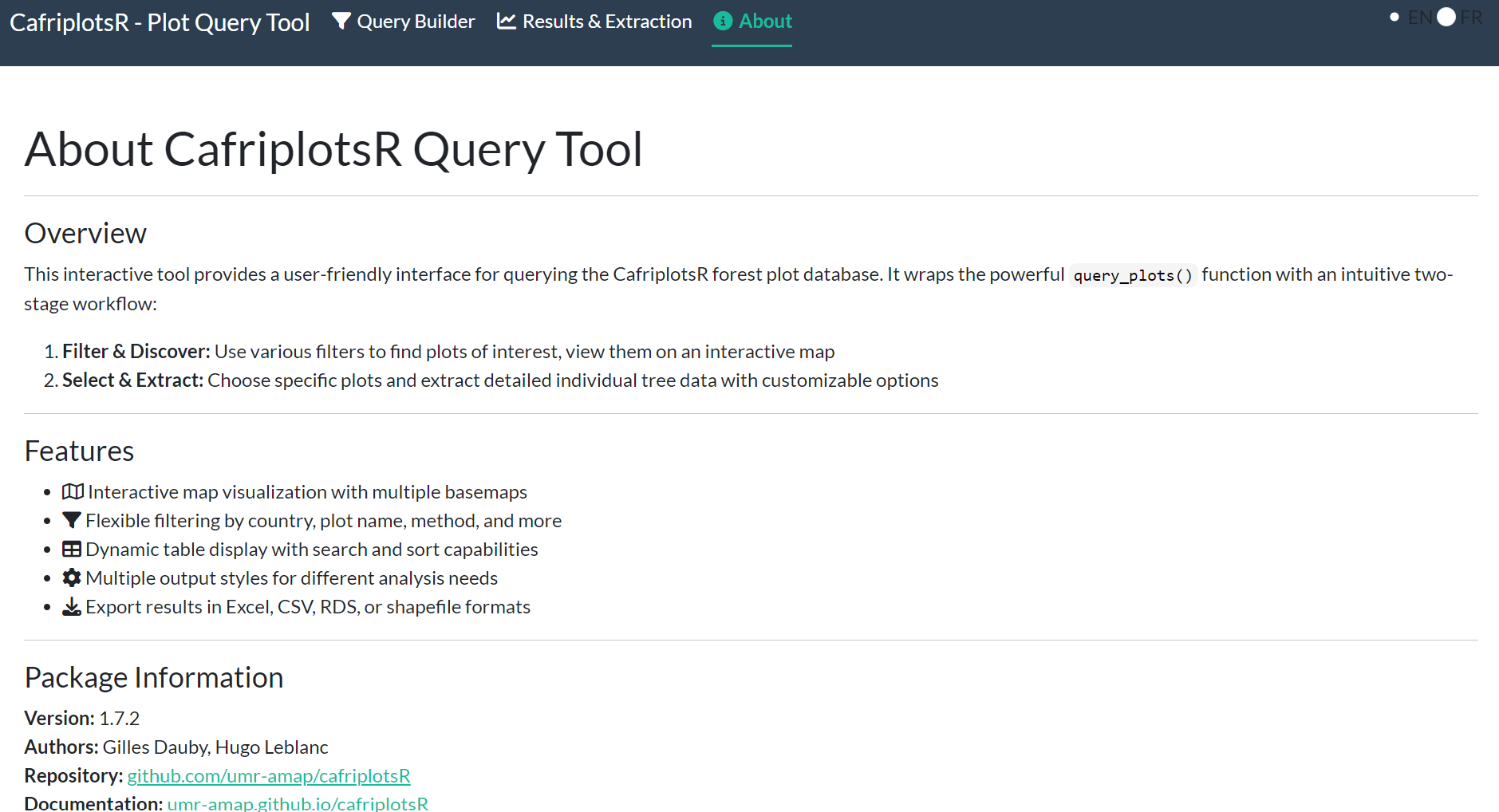Click the map icon in Features list
1499x812 pixels.
[x=73, y=492]
